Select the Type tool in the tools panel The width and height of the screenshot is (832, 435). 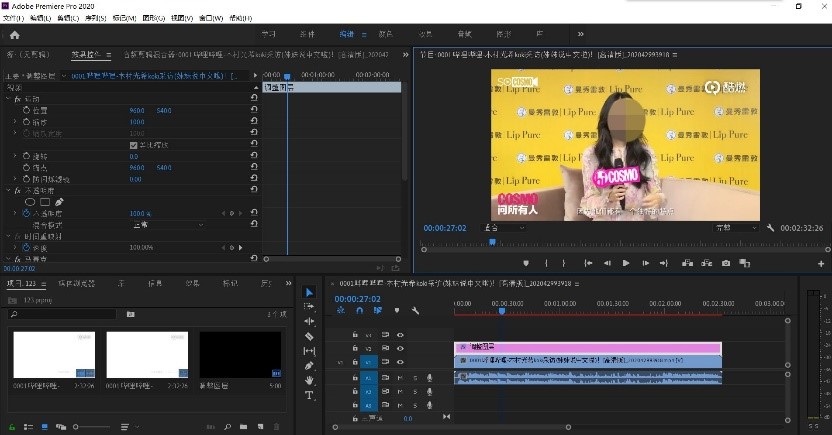pyautogui.click(x=309, y=395)
